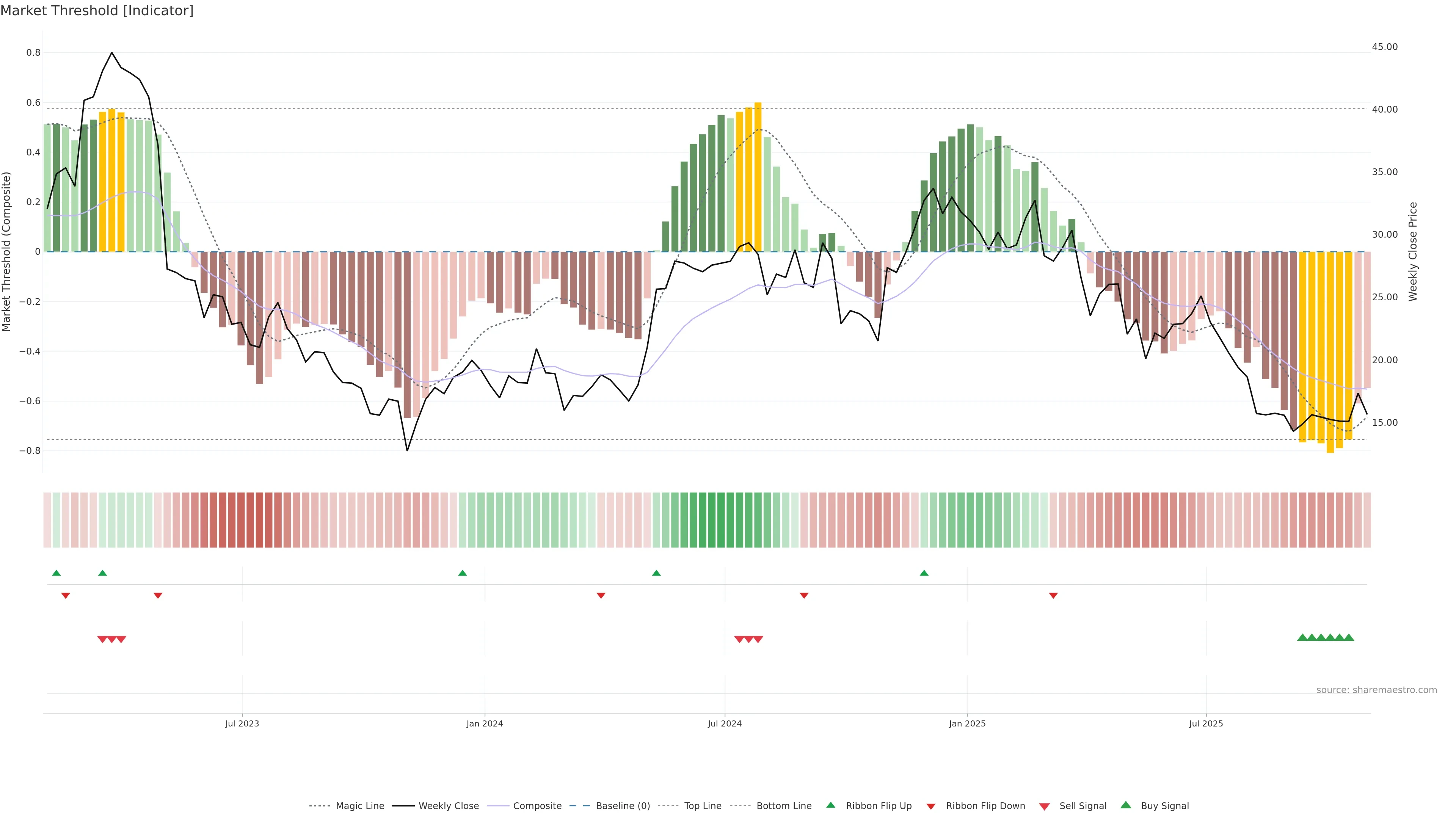
Task: Click the Ribbon Flip Down marker between Jan and Jul 2024
Action: (x=601, y=596)
